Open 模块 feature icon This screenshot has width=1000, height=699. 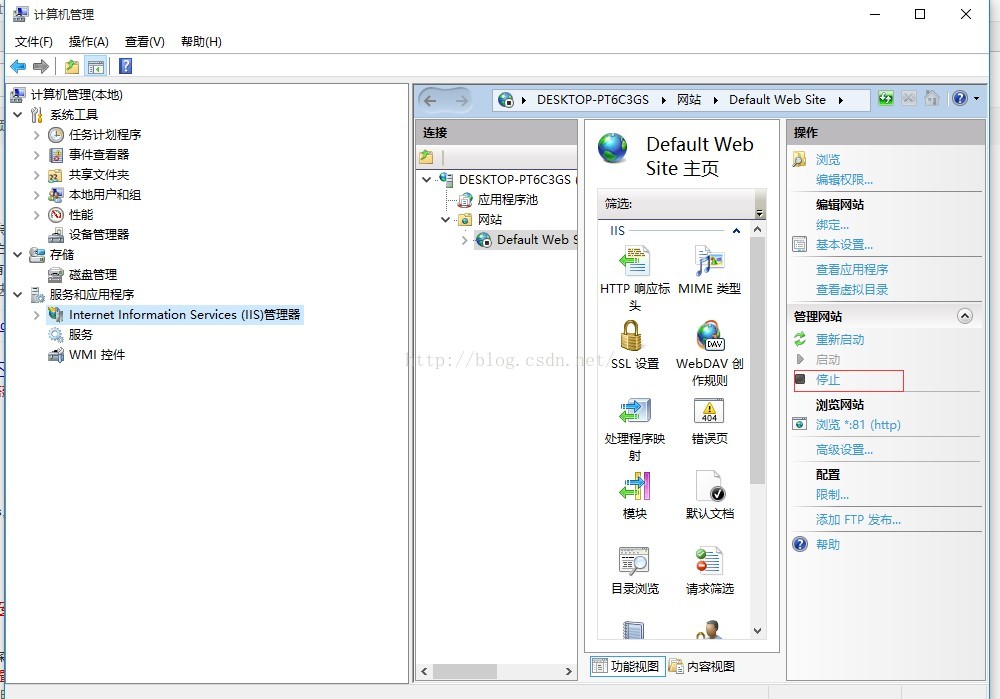point(634,486)
